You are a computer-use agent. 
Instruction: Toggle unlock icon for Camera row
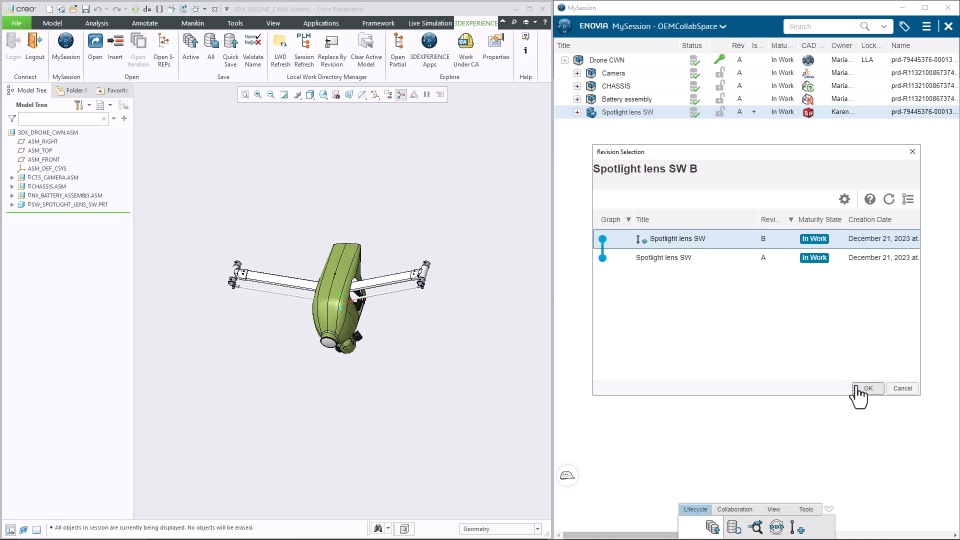click(x=720, y=73)
